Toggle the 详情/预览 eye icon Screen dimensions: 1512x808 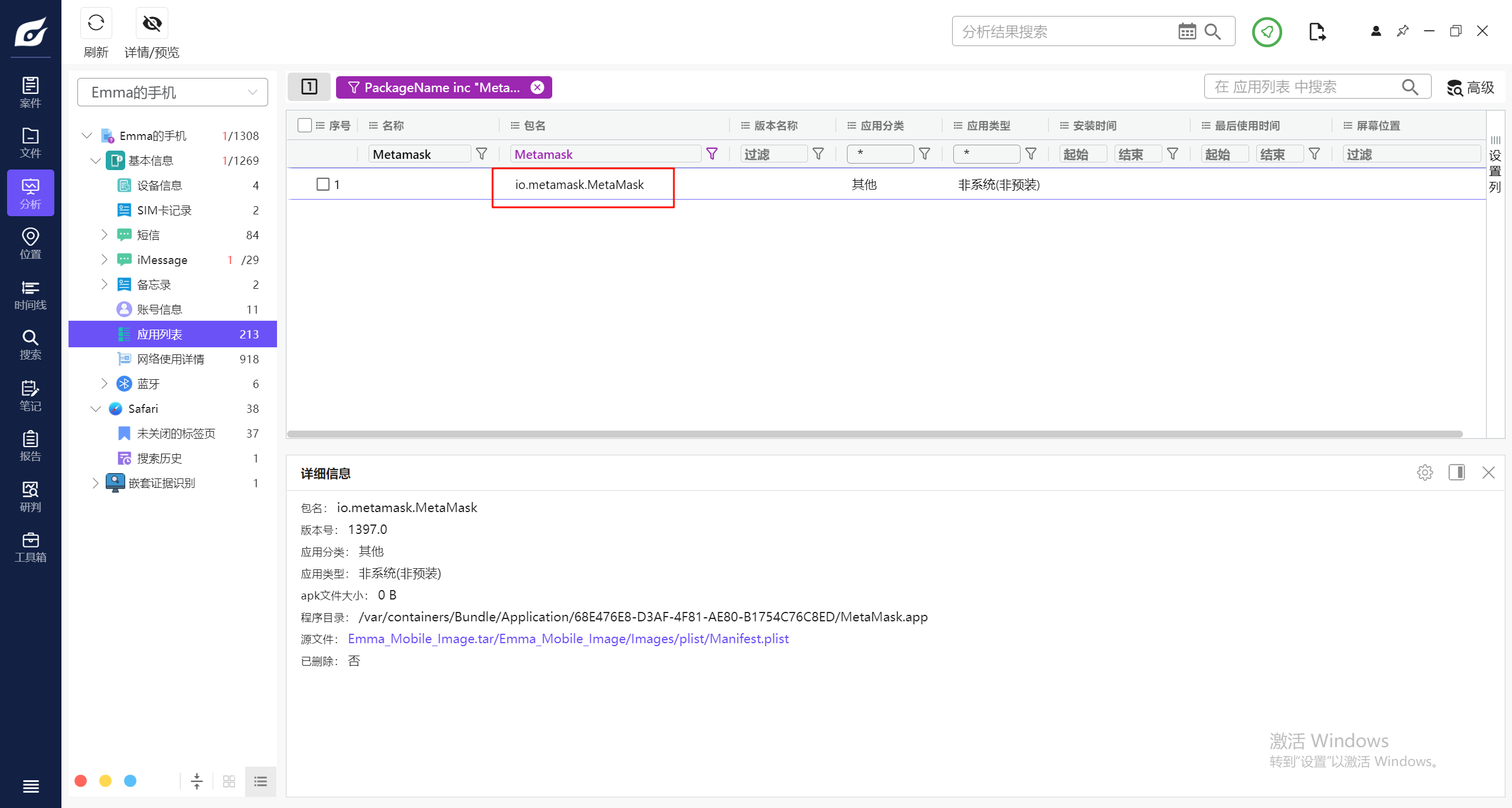[152, 24]
